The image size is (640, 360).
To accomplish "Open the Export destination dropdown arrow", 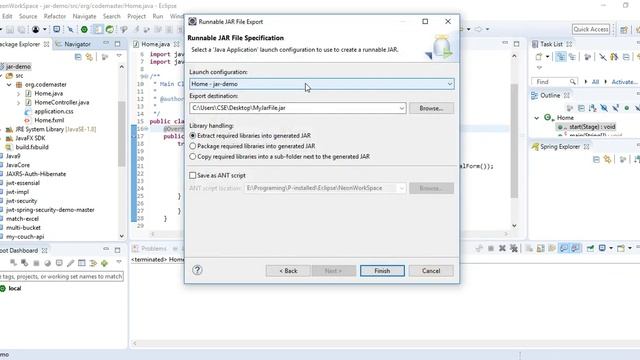I will tap(402, 108).
